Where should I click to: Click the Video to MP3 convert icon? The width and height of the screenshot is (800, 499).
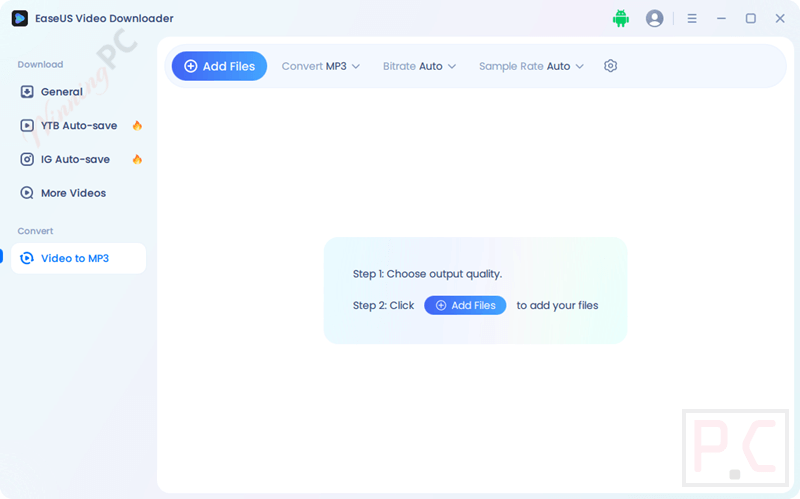tap(27, 258)
